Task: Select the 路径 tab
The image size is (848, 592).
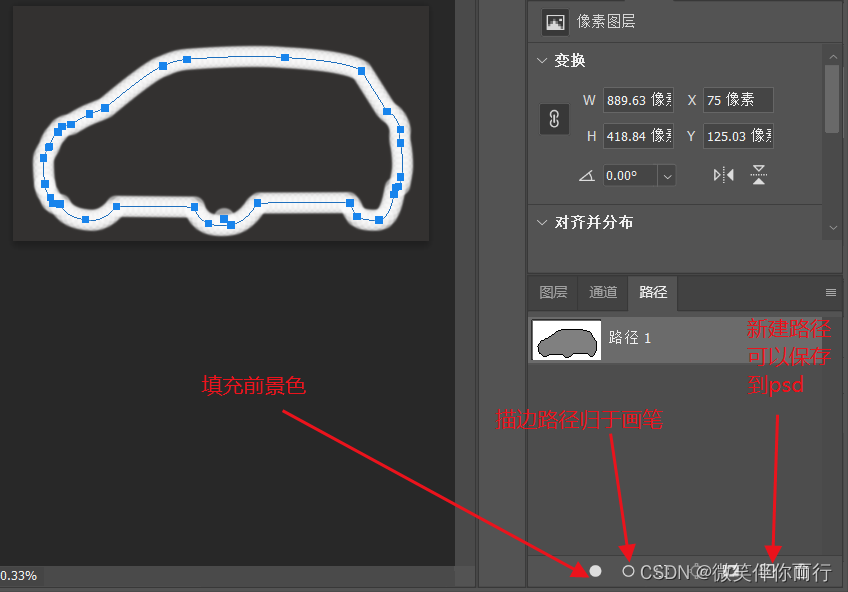Action: coord(653,292)
